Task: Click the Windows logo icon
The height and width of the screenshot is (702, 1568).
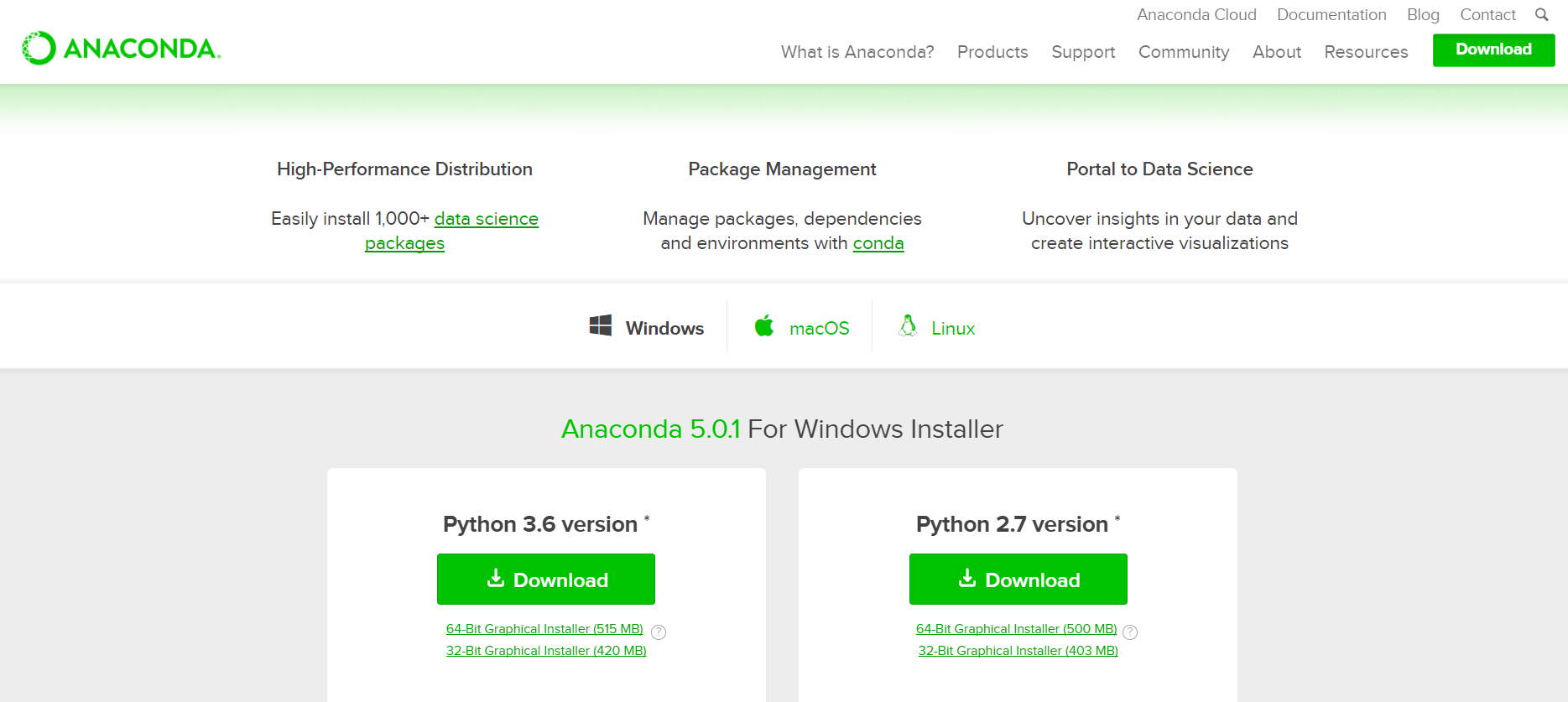Action: 601,325
